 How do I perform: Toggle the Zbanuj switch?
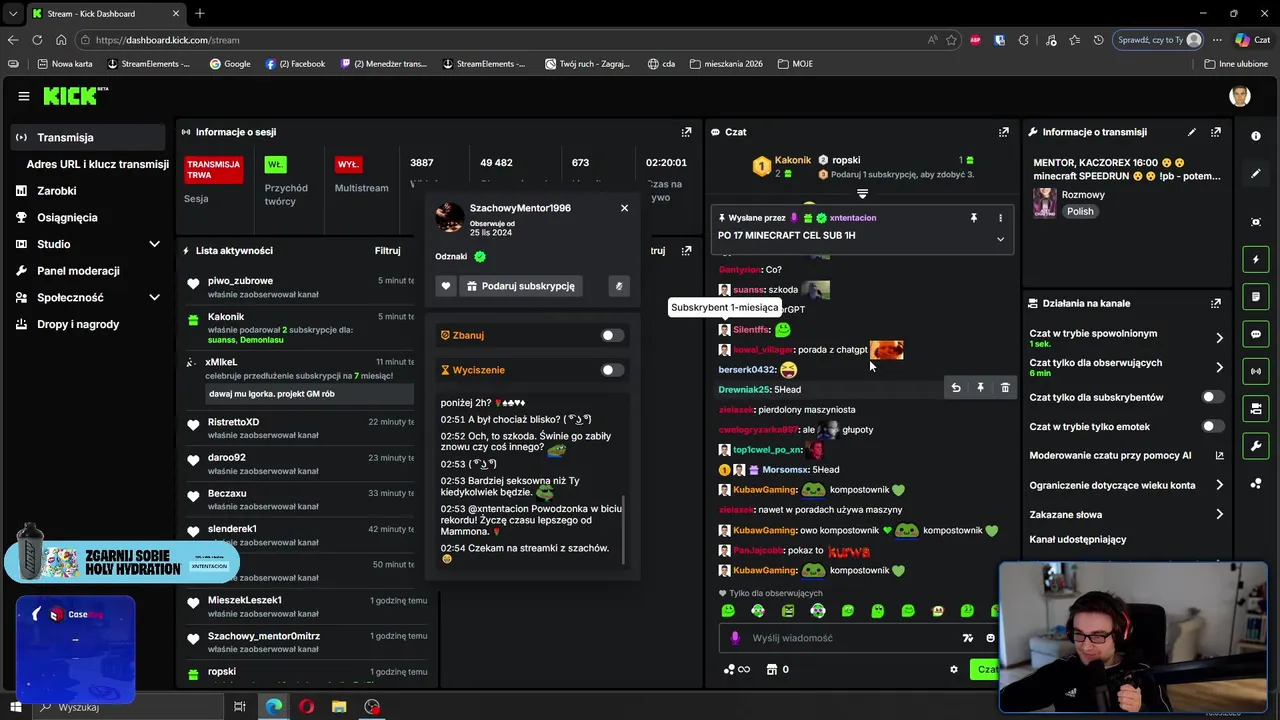tap(612, 336)
